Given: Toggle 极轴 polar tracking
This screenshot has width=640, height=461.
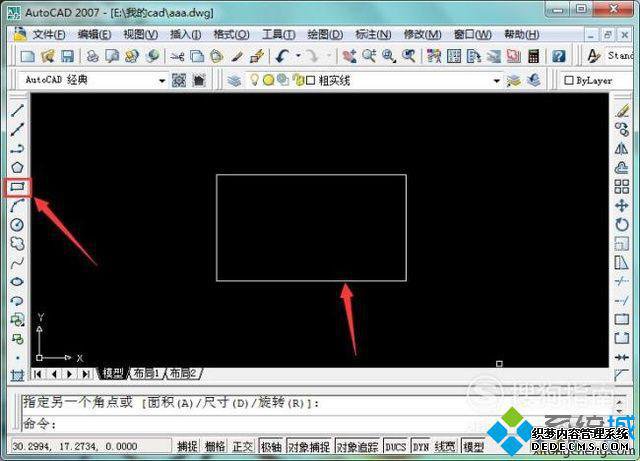Looking at the screenshot, I should click(272, 446).
